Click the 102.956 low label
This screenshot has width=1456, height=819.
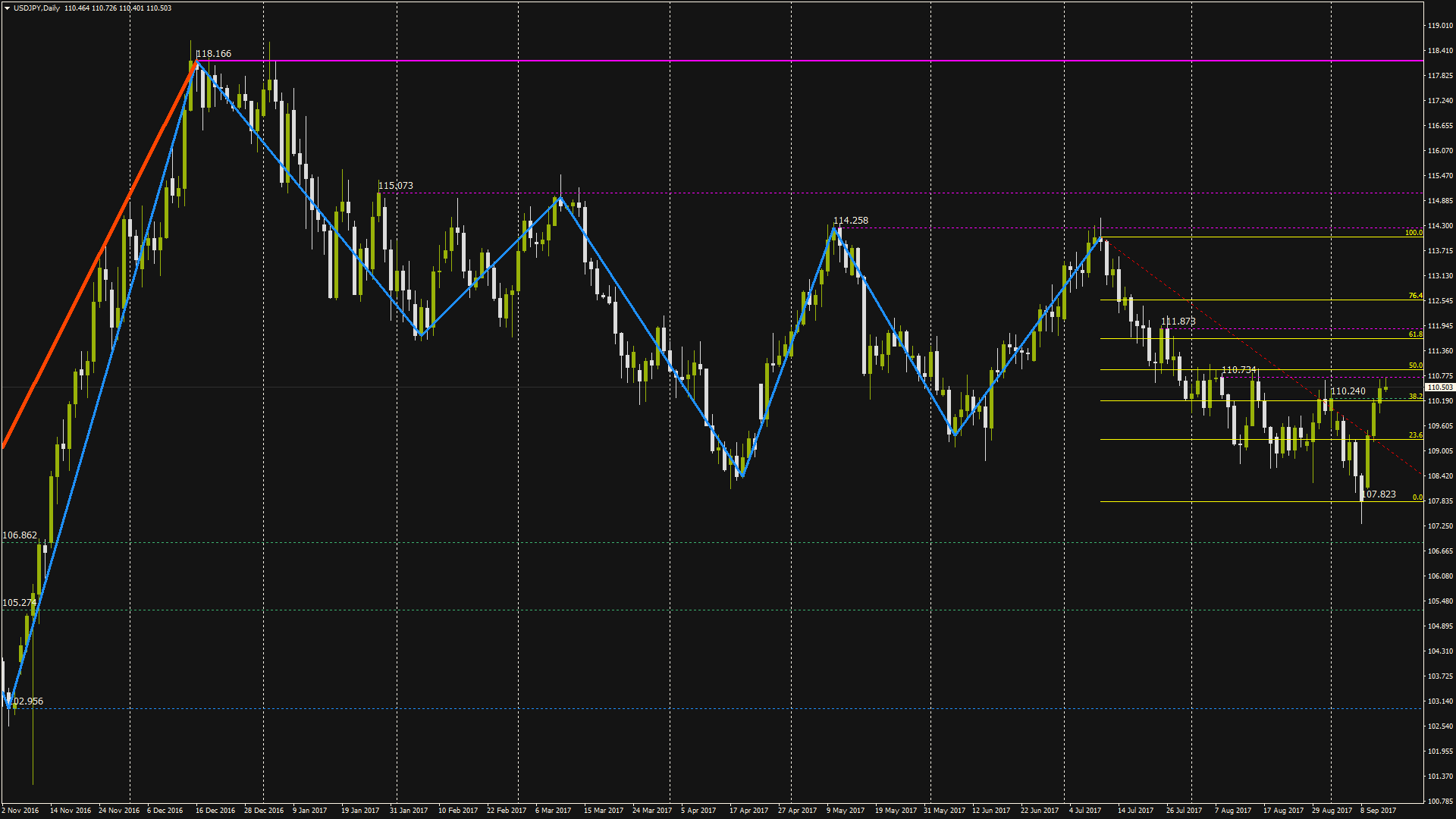(x=27, y=701)
